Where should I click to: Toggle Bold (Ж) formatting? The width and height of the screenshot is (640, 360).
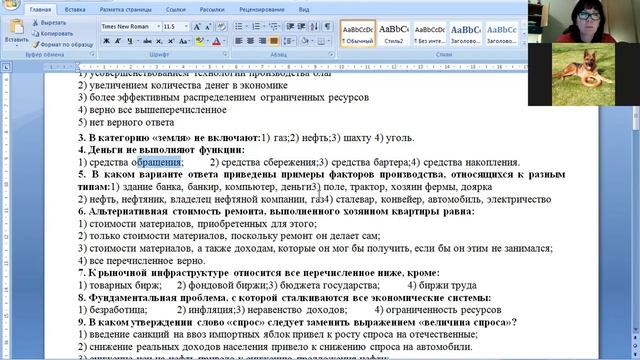[x=107, y=41]
